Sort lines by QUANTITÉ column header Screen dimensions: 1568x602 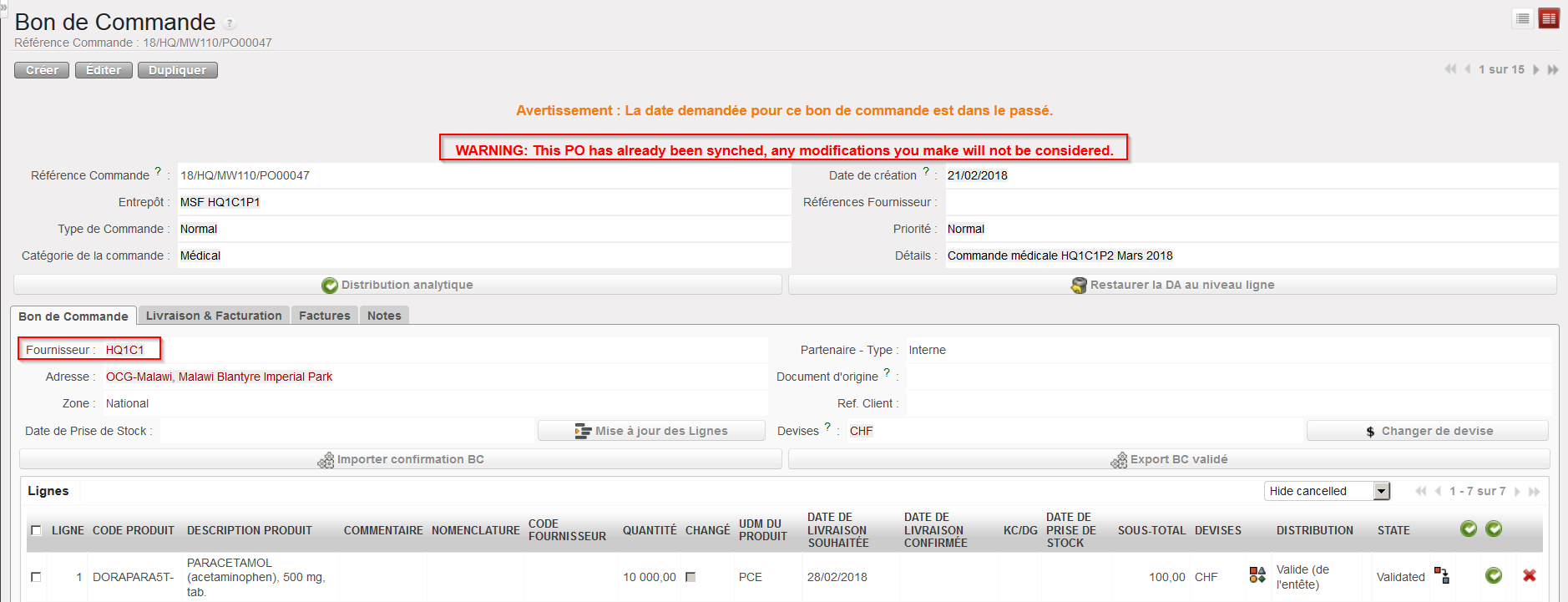click(650, 530)
